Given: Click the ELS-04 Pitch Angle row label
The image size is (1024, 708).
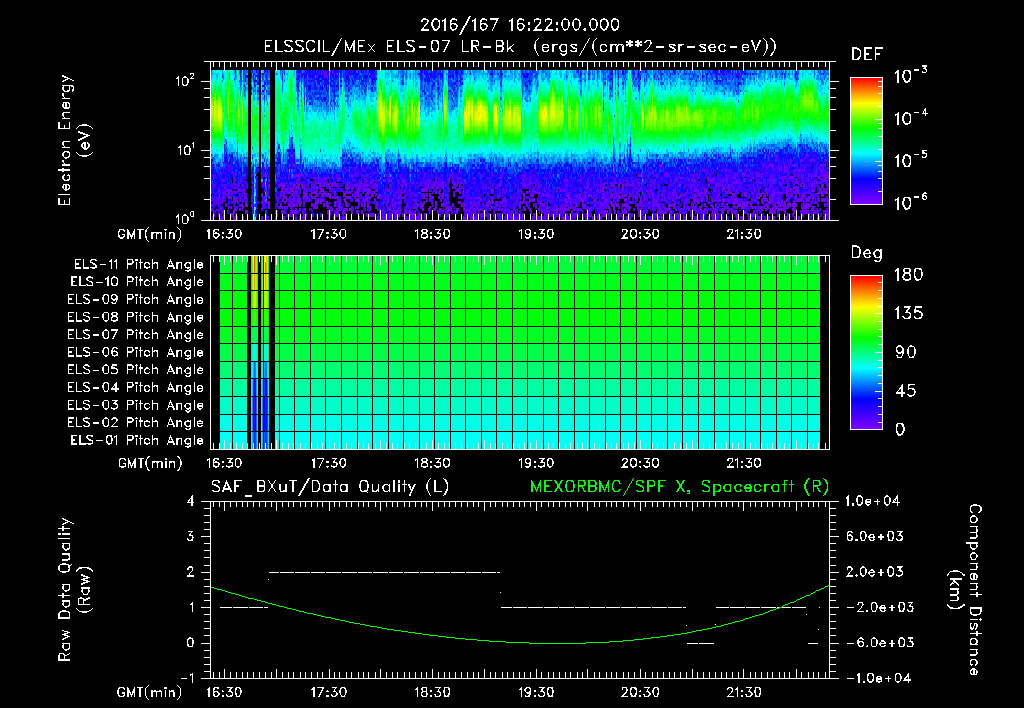Looking at the screenshot, I should pos(136,387).
